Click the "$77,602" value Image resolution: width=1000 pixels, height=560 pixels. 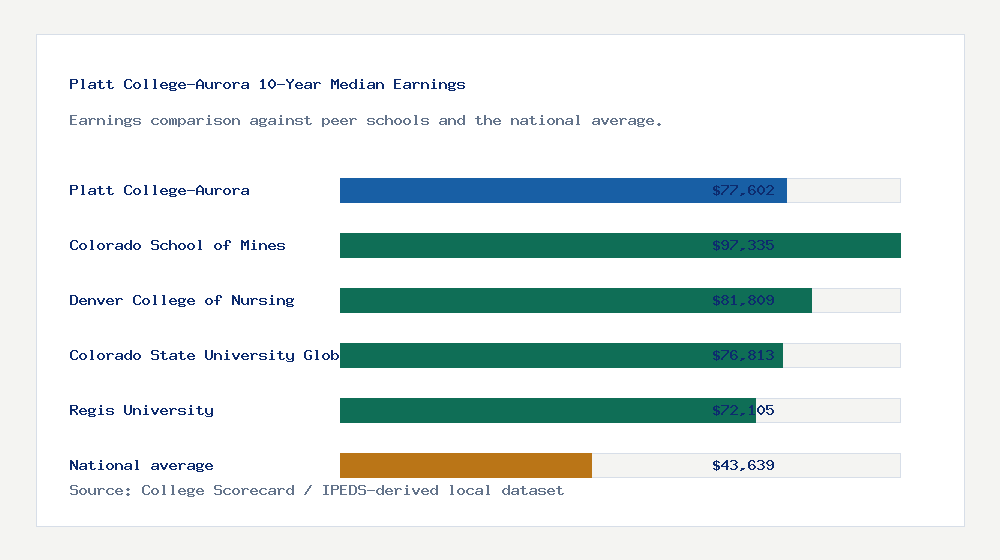(x=743, y=190)
